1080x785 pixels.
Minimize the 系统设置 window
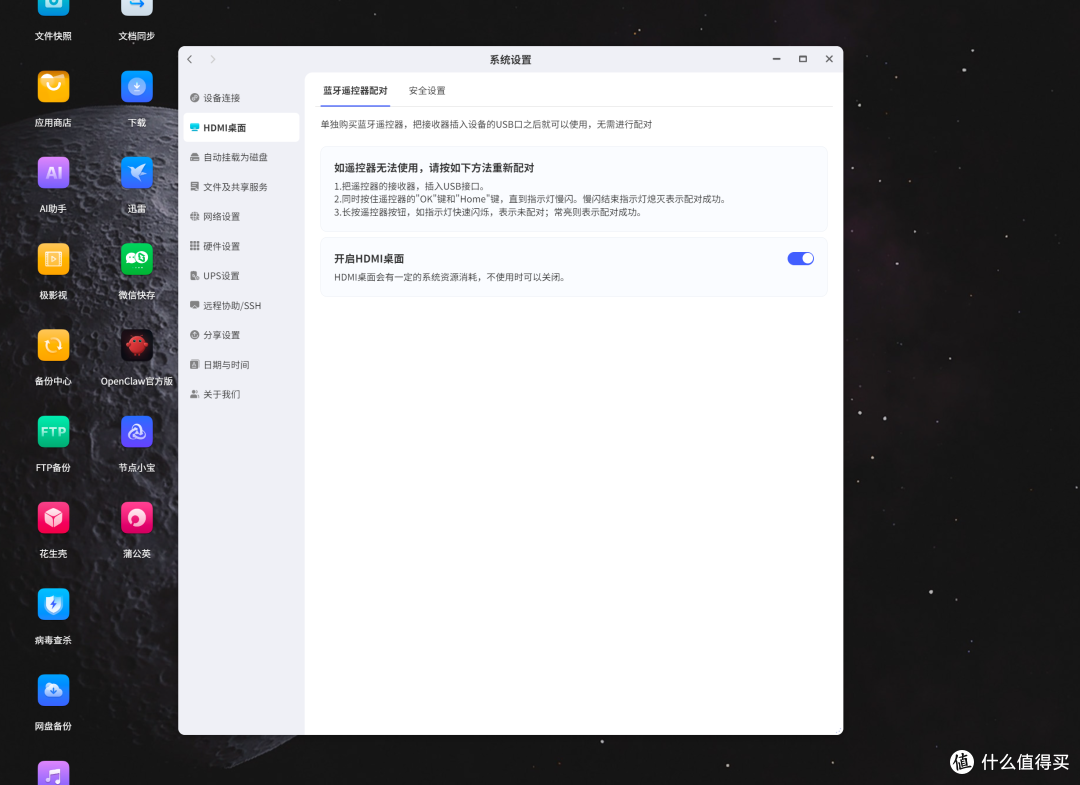point(776,59)
